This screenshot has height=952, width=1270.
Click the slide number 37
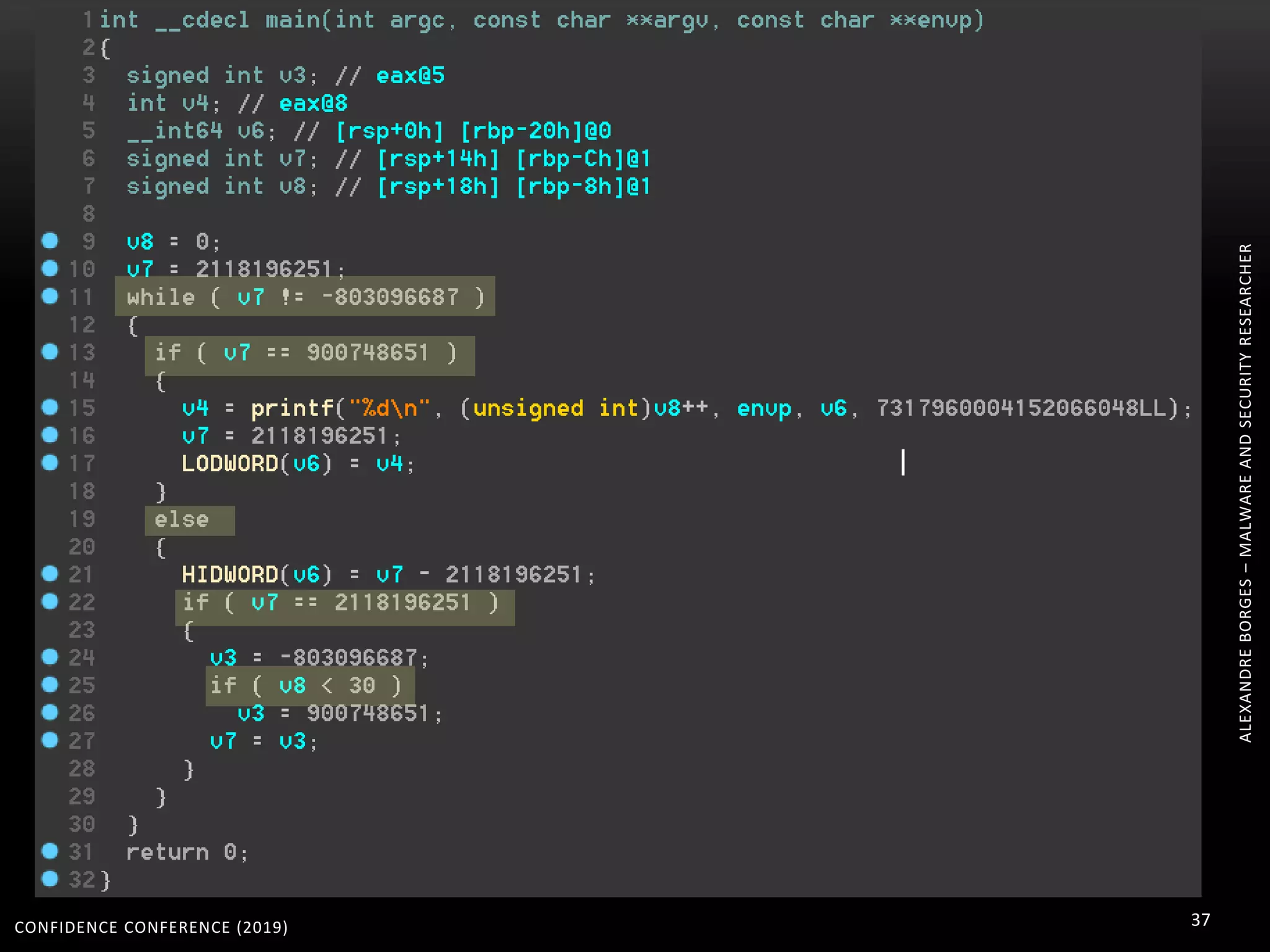tap(1201, 920)
